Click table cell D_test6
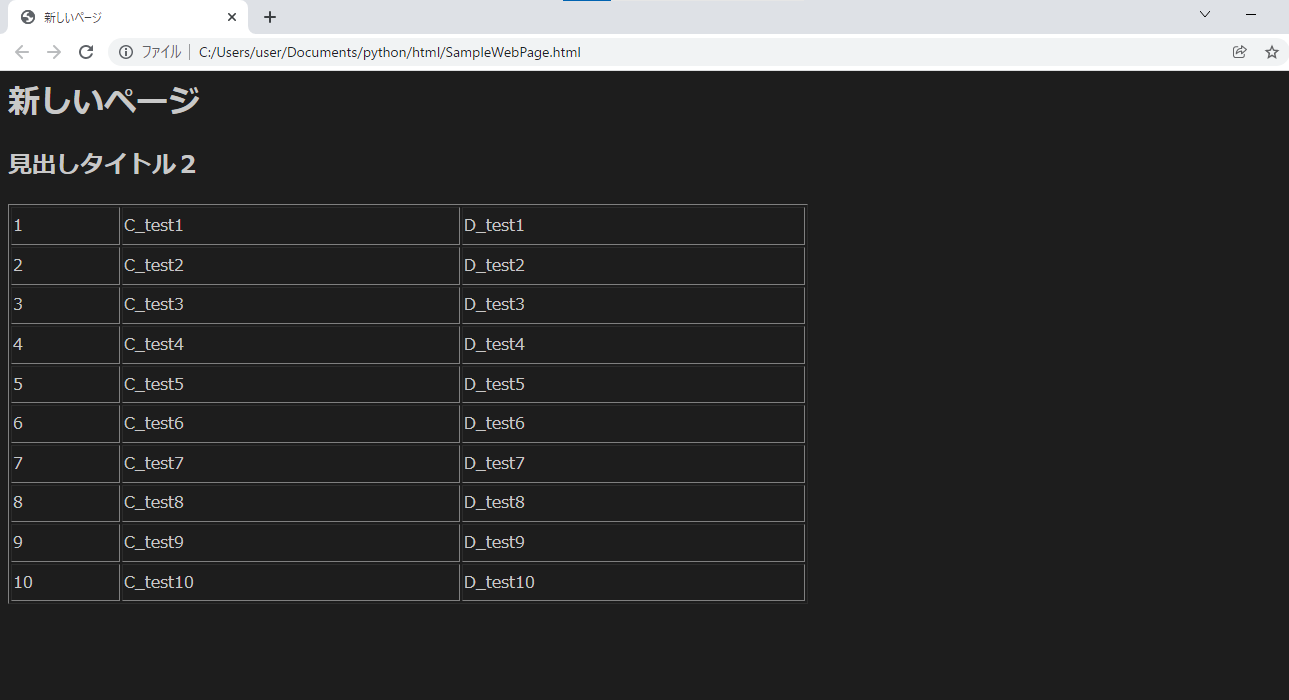 click(633, 423)
